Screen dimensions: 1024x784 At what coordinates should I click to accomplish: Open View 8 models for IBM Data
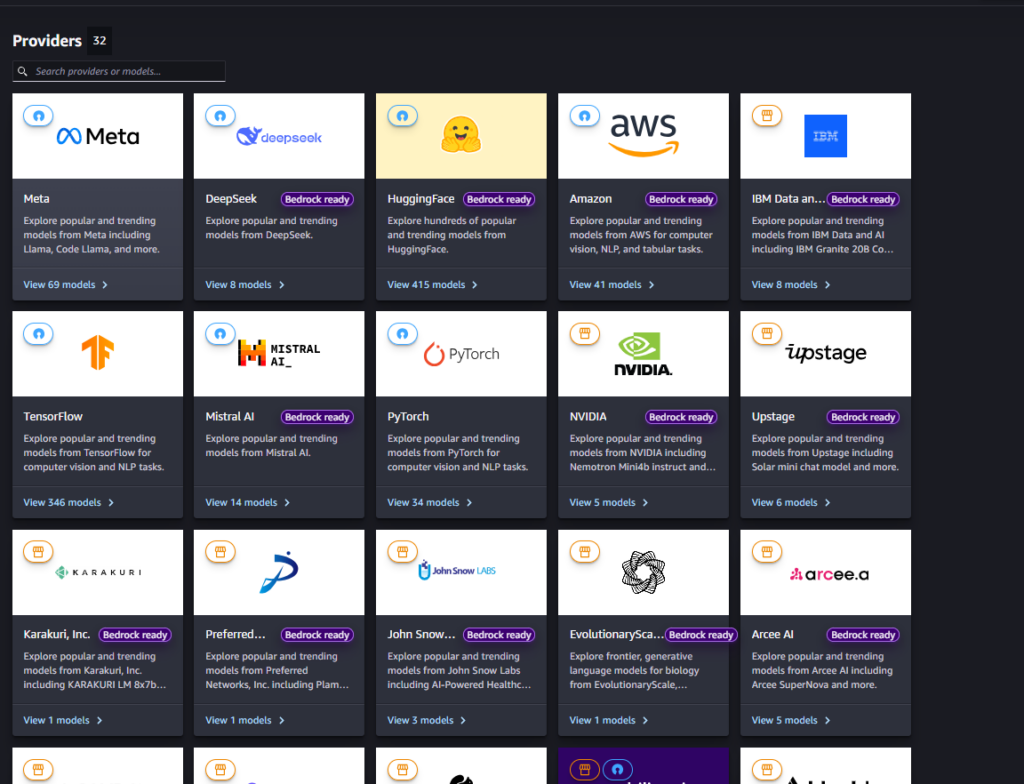click(x=791, y=285)
